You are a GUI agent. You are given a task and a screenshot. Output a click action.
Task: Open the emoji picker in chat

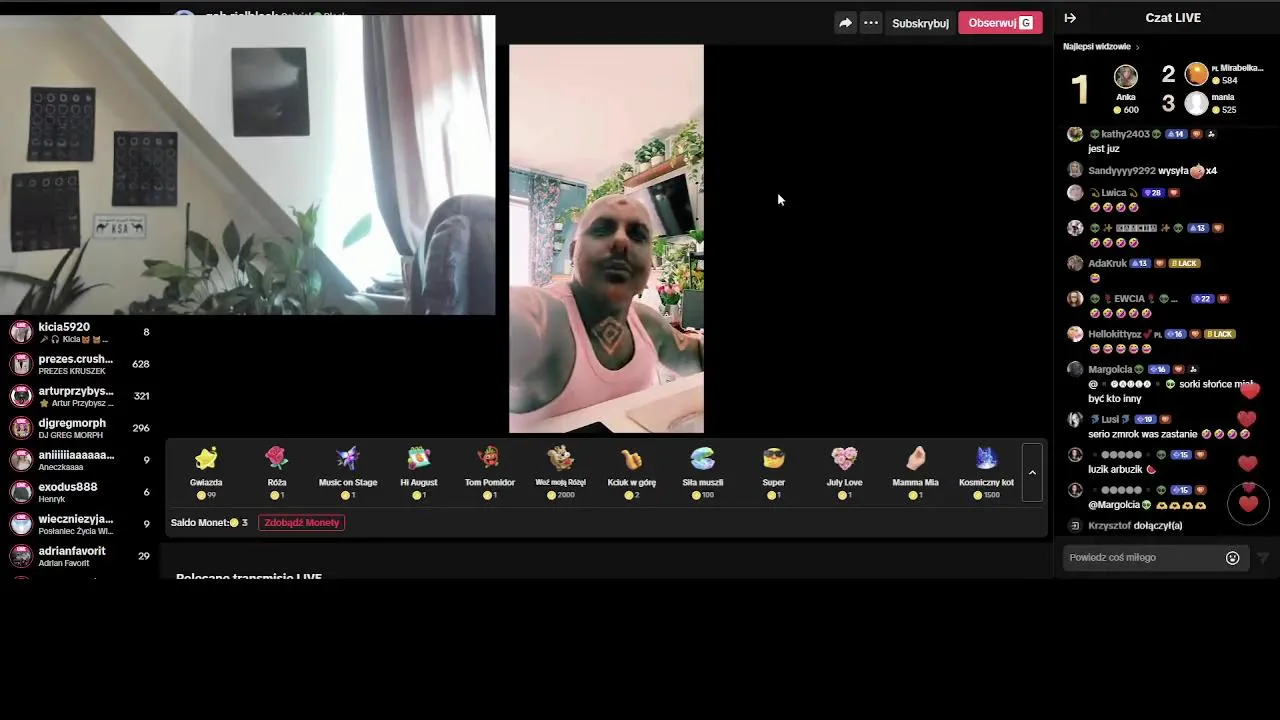pyautogui.click(x=1232, y=558)
